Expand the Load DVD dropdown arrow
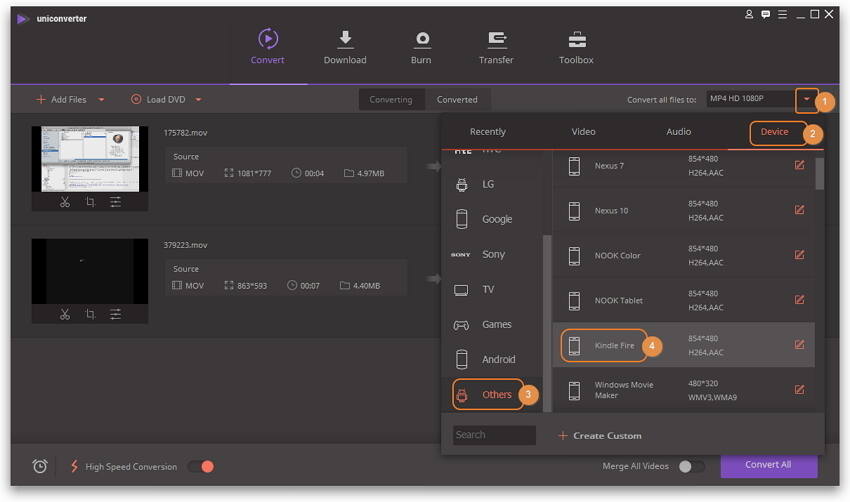Screen dimensions: 850x502 [x=198, y=100]
